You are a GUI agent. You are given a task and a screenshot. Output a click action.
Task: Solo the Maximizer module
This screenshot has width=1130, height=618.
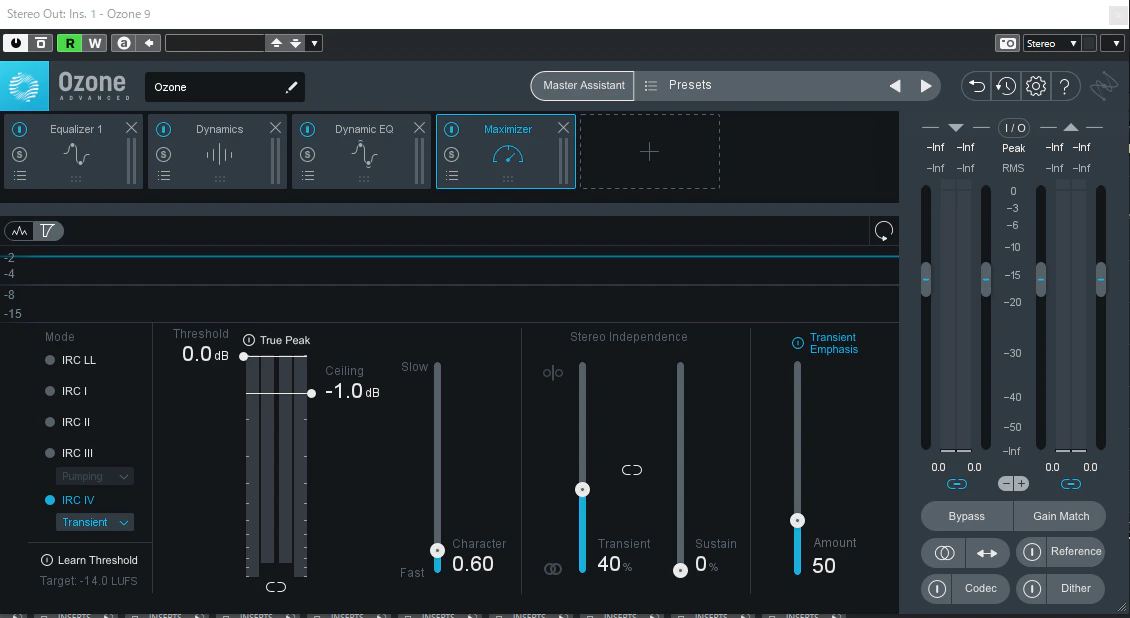coord(452,154)
